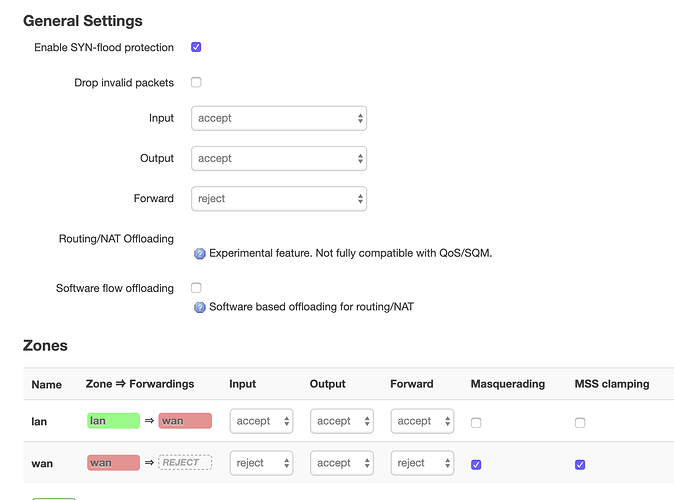
Task: Open lan zone Input dropdown
Action: (x=261, y=421)
